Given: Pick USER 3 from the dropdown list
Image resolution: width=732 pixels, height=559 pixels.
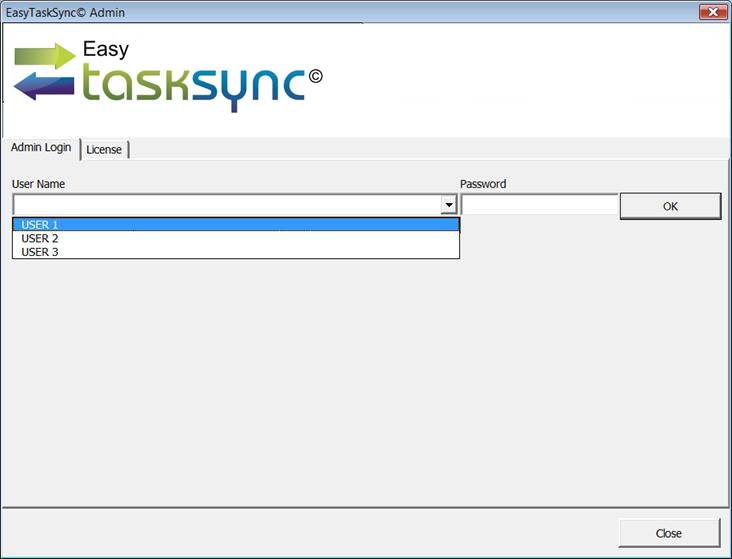Looking at the screenshot, I should (236, 252).
